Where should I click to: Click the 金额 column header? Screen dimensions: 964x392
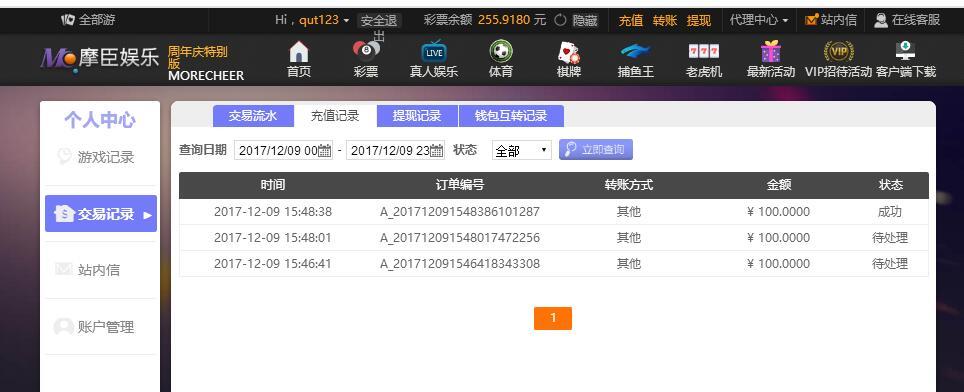point(778,185)
